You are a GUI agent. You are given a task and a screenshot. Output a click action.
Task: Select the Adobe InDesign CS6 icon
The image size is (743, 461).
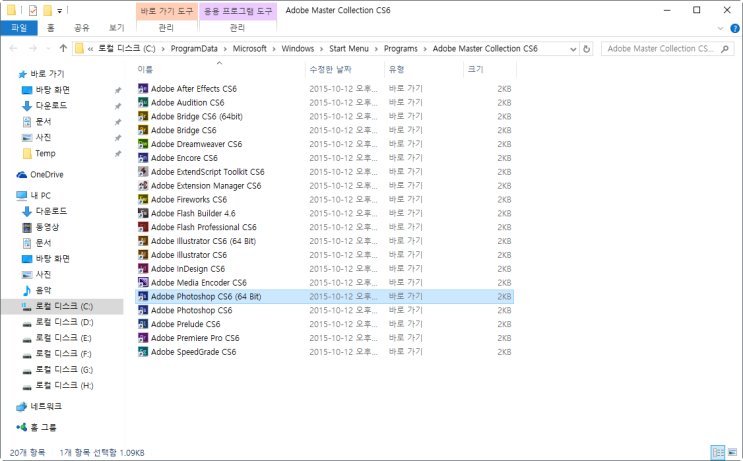coord(143,269)
